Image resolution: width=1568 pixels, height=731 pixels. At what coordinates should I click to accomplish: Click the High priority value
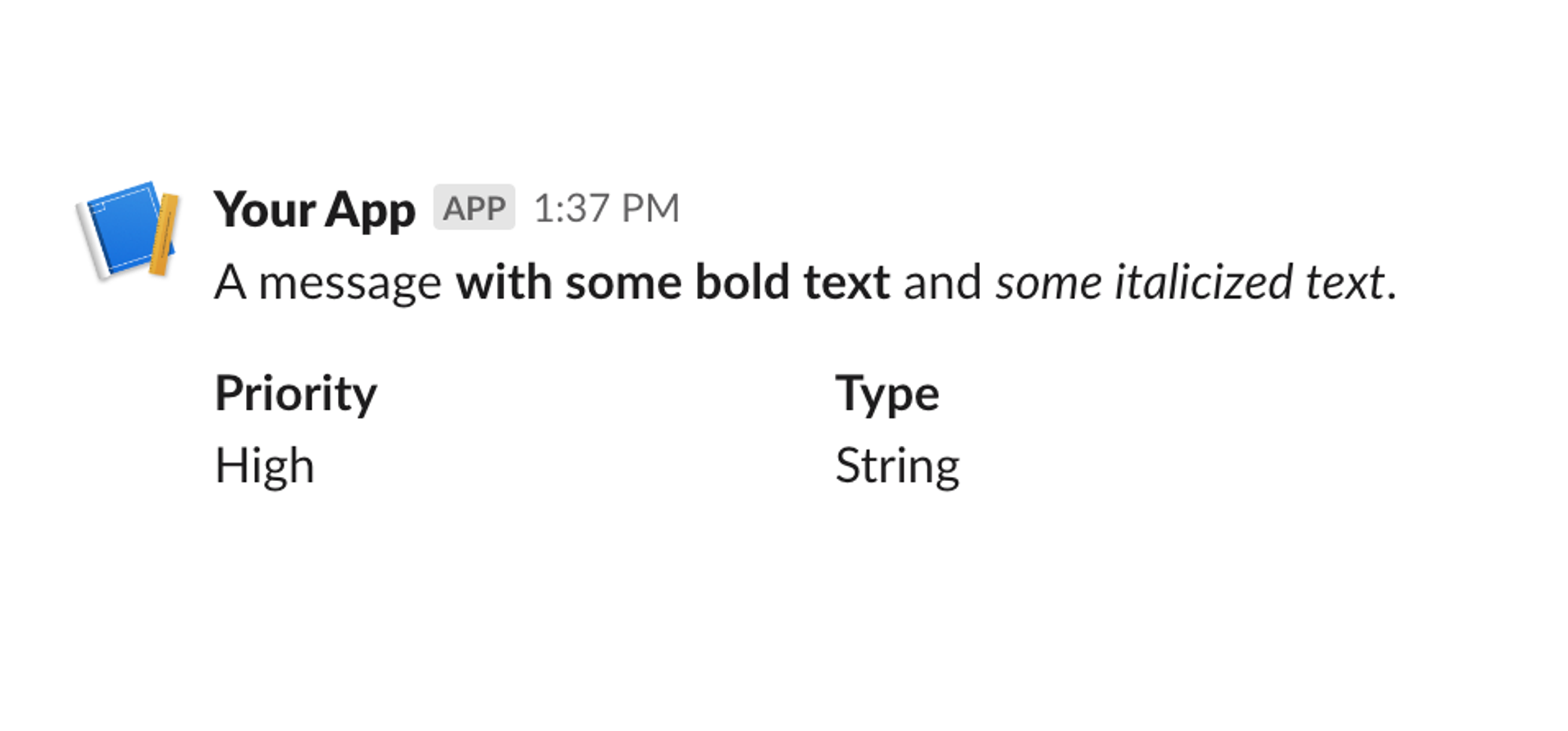pyautogui.click(x=265, y=464)
